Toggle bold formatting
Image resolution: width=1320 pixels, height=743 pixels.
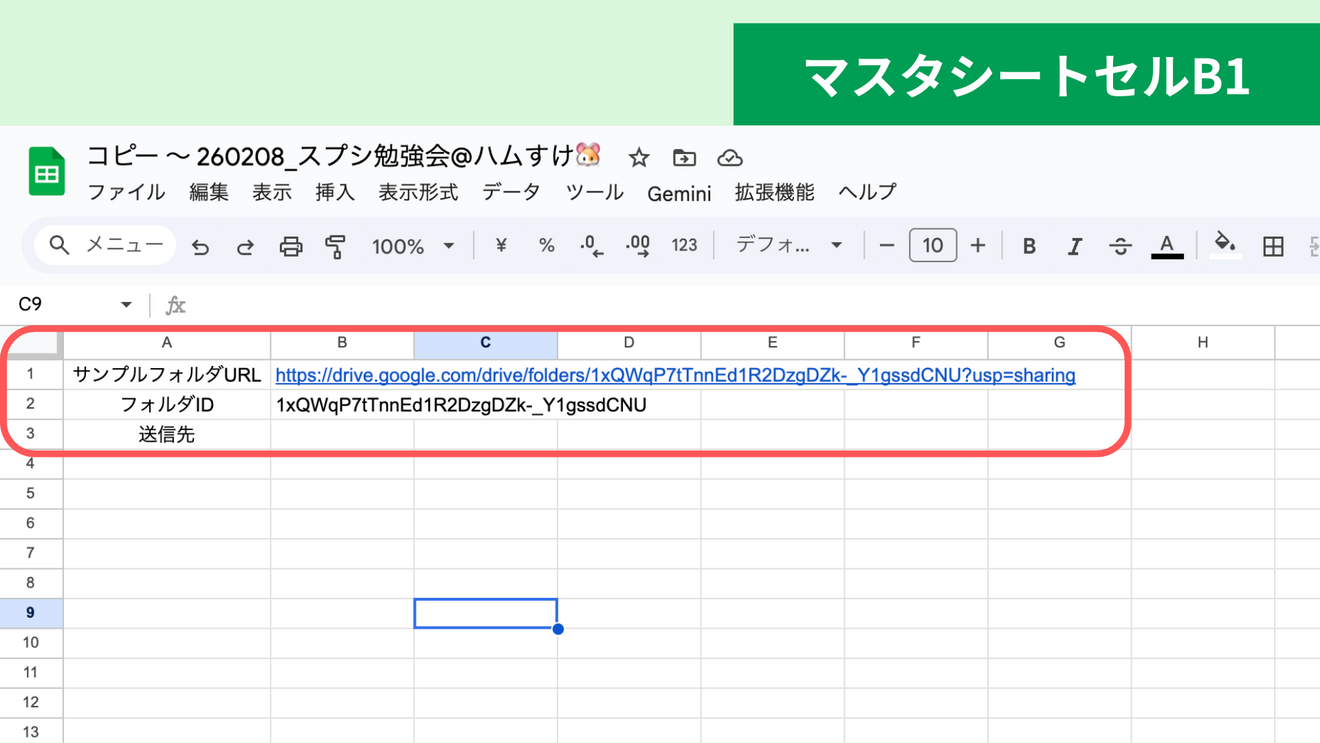(1029, 246)
